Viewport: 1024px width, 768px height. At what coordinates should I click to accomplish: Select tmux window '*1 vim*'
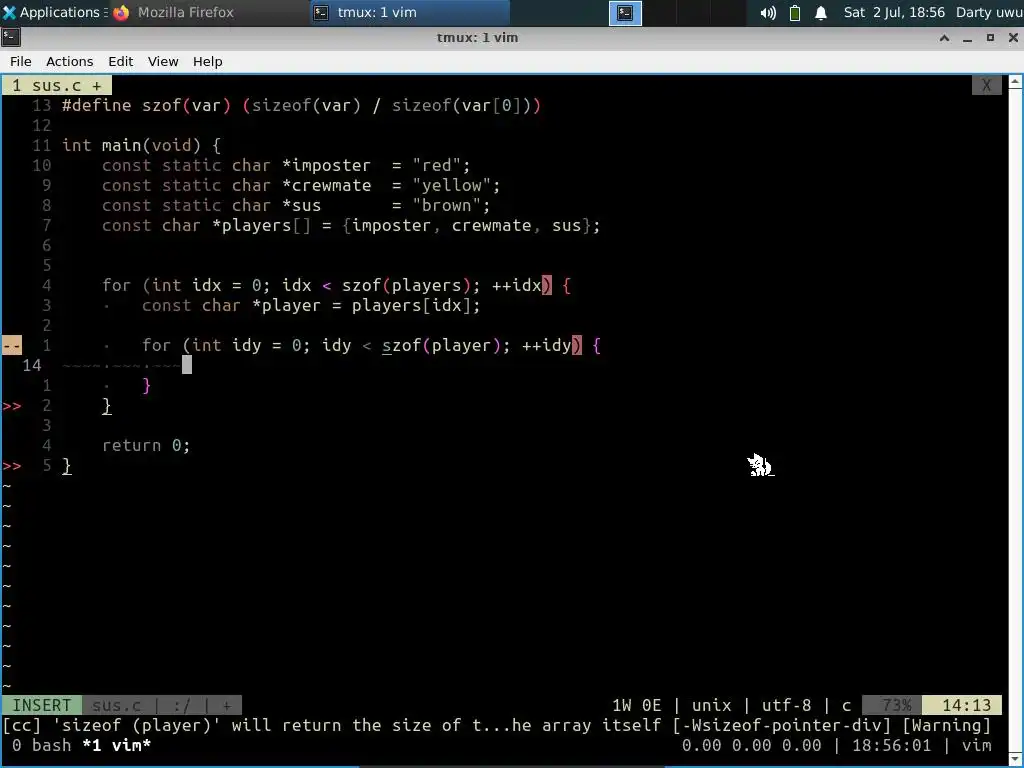coord(116,746)
